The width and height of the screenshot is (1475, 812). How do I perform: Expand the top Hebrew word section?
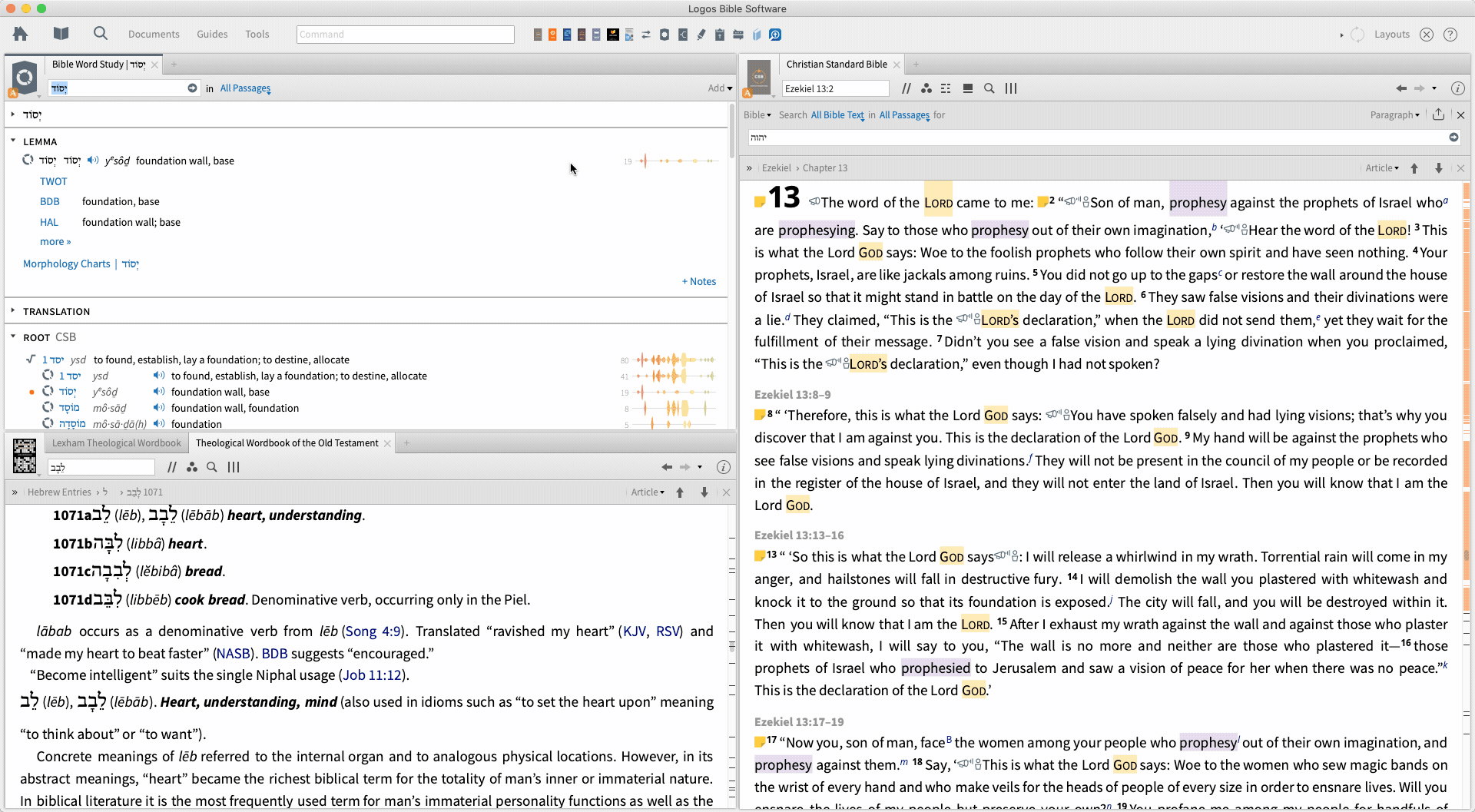(x=13, y=114)
